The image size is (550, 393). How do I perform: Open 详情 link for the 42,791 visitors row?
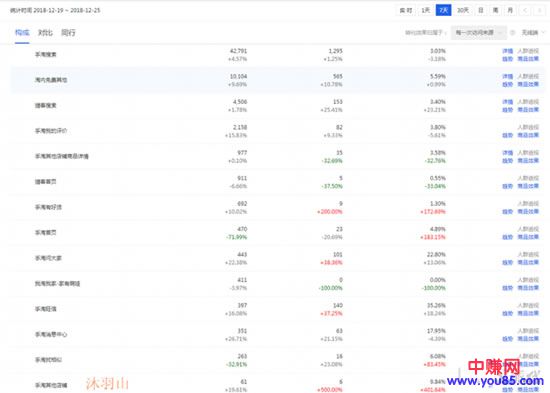pos(508,51)
